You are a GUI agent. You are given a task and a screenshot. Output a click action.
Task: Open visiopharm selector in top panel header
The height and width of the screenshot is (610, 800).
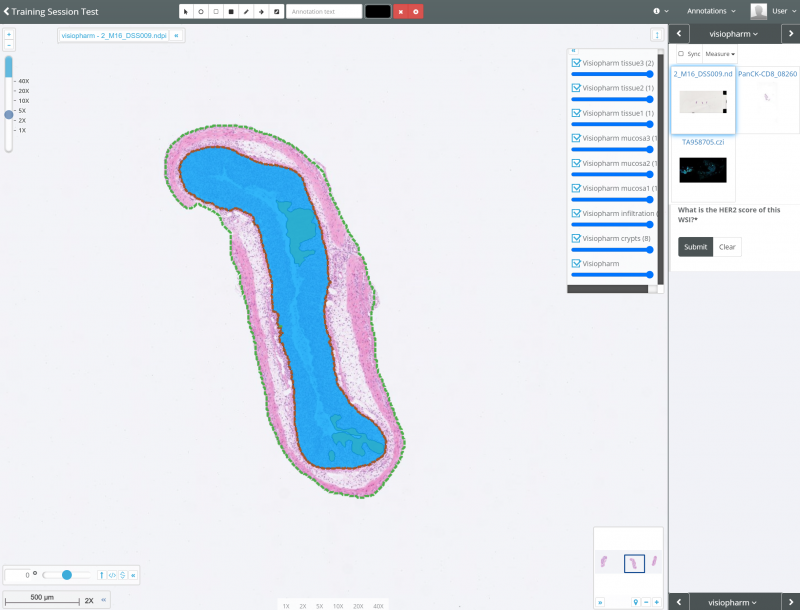pyautogui.click(x=733, y=34)
